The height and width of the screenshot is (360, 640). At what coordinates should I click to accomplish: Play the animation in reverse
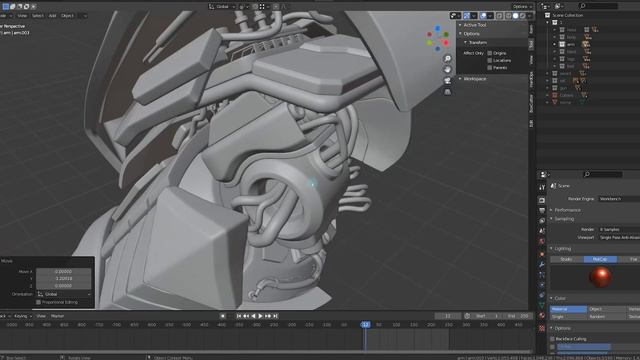(x=253, y=316)
